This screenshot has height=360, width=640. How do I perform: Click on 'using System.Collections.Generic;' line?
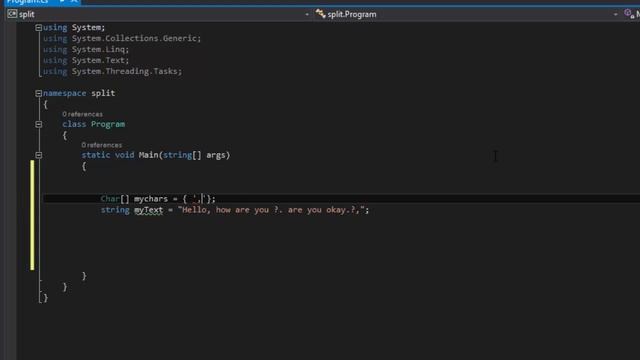pyautogui.click(x=122, y=38)
